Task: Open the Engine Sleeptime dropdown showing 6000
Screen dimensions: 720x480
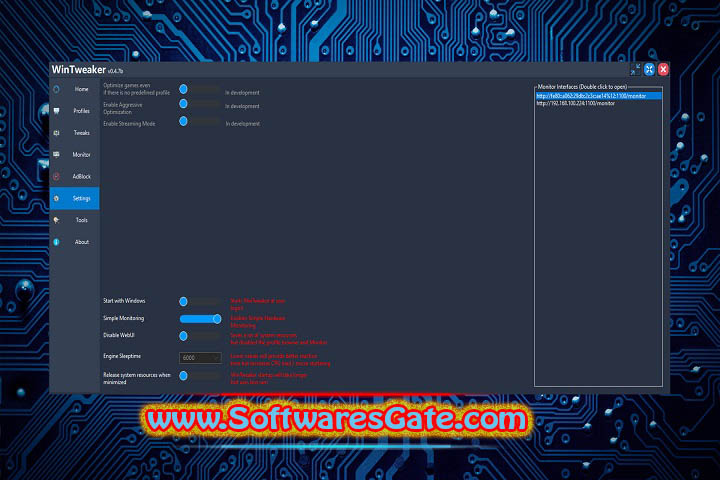Action: click(200, 358)
